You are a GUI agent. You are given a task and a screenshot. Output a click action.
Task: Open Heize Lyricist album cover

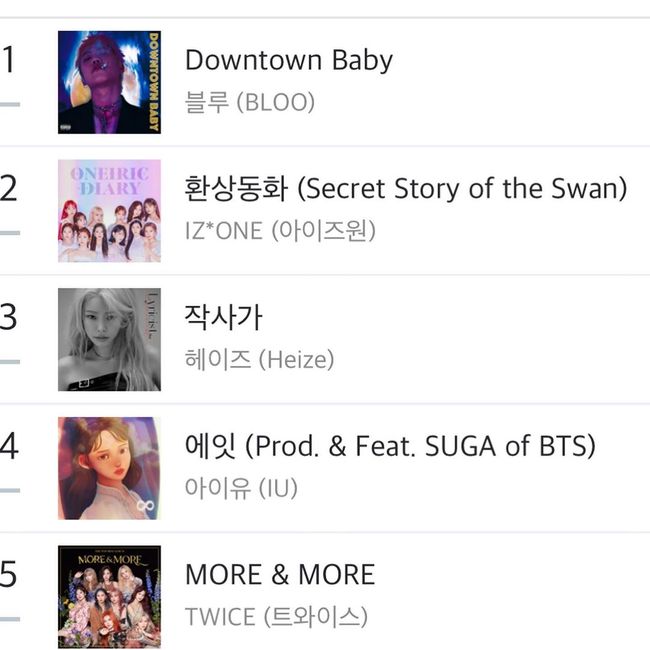109,340
